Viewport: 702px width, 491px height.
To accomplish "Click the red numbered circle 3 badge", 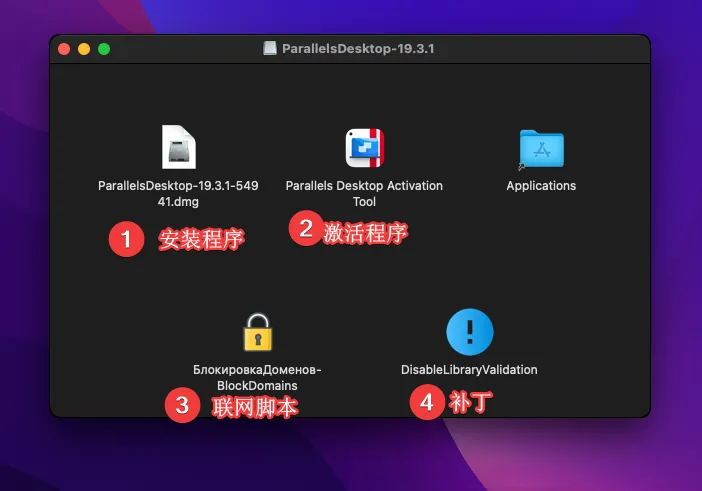I will 181,406.
